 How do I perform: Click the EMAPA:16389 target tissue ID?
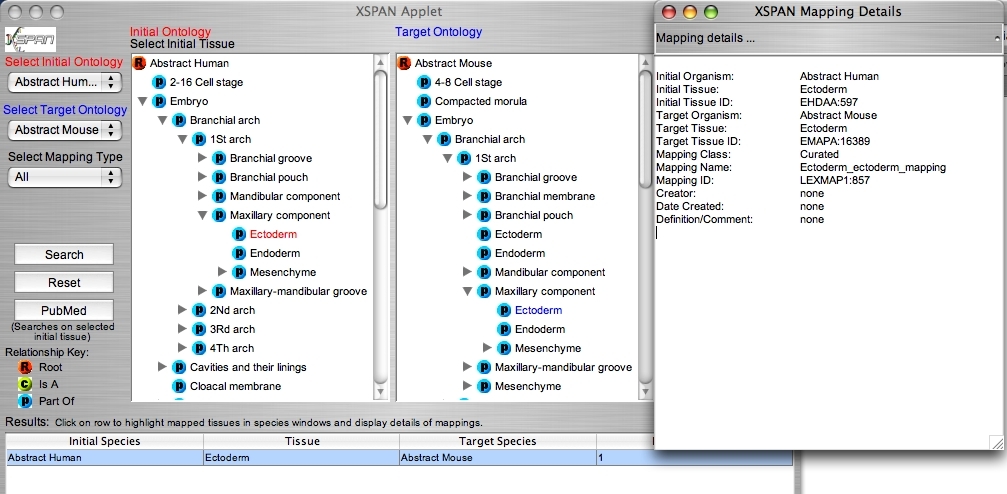[834, 141]
